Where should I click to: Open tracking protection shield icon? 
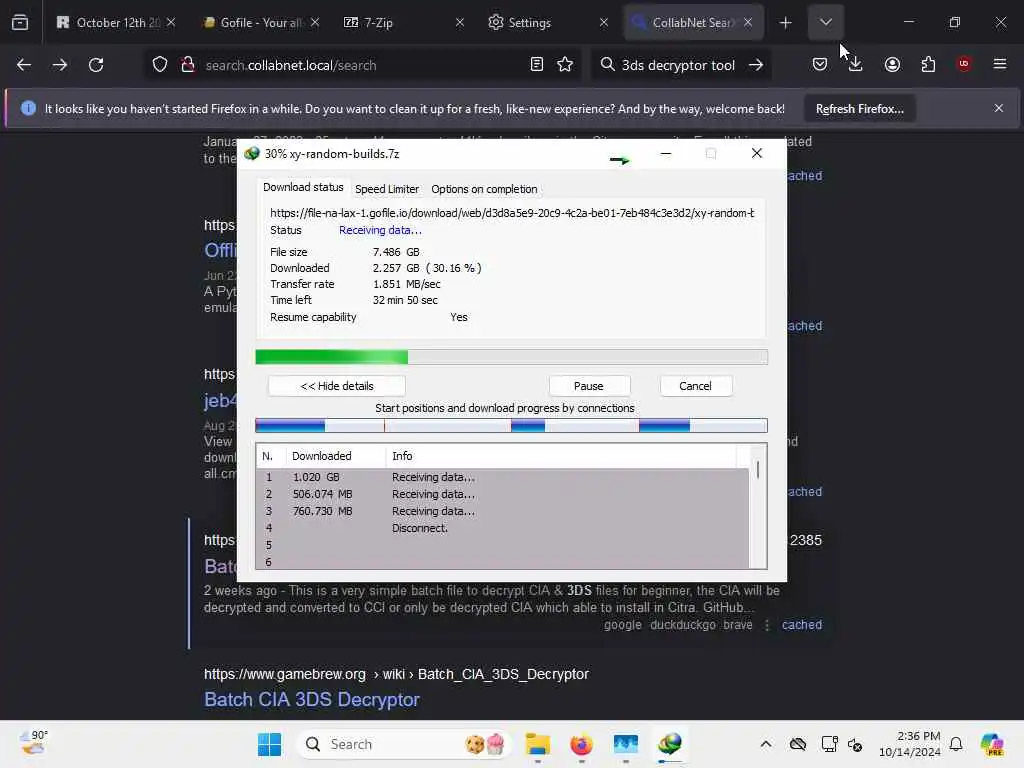point(160,65)
